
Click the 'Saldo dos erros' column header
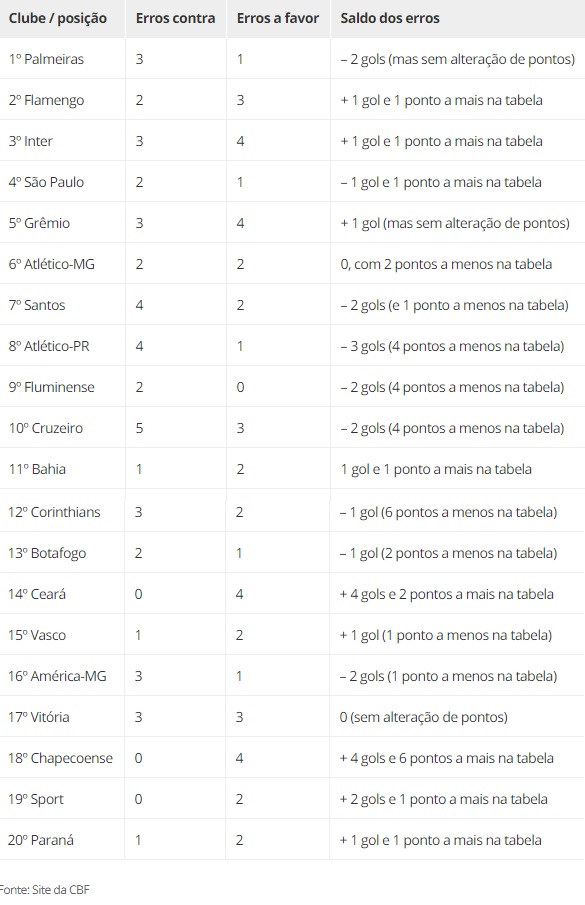point(390,18)
